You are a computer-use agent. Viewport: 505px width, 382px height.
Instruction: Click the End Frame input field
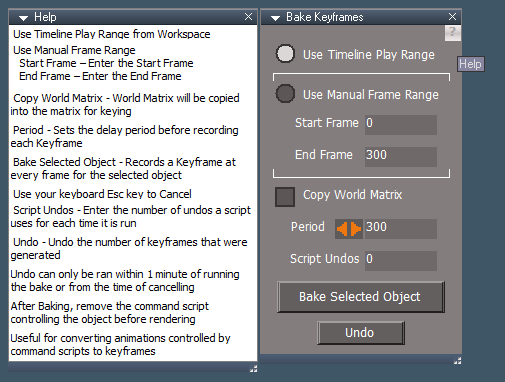401,157
